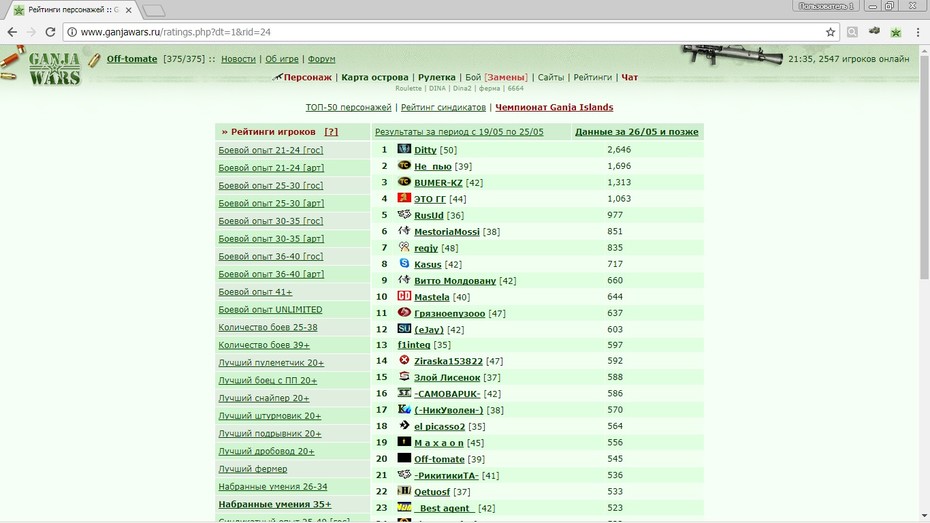Close the Рейтинги персонажей browser tab
The height and width of the screenshot is (523, 930).
(128, 10)
